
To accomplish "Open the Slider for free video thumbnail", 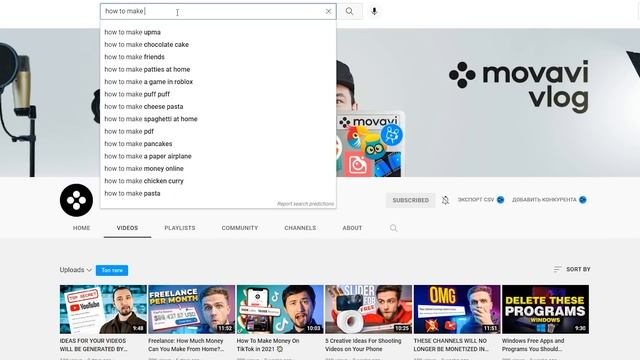I will [x=369, y=309].
